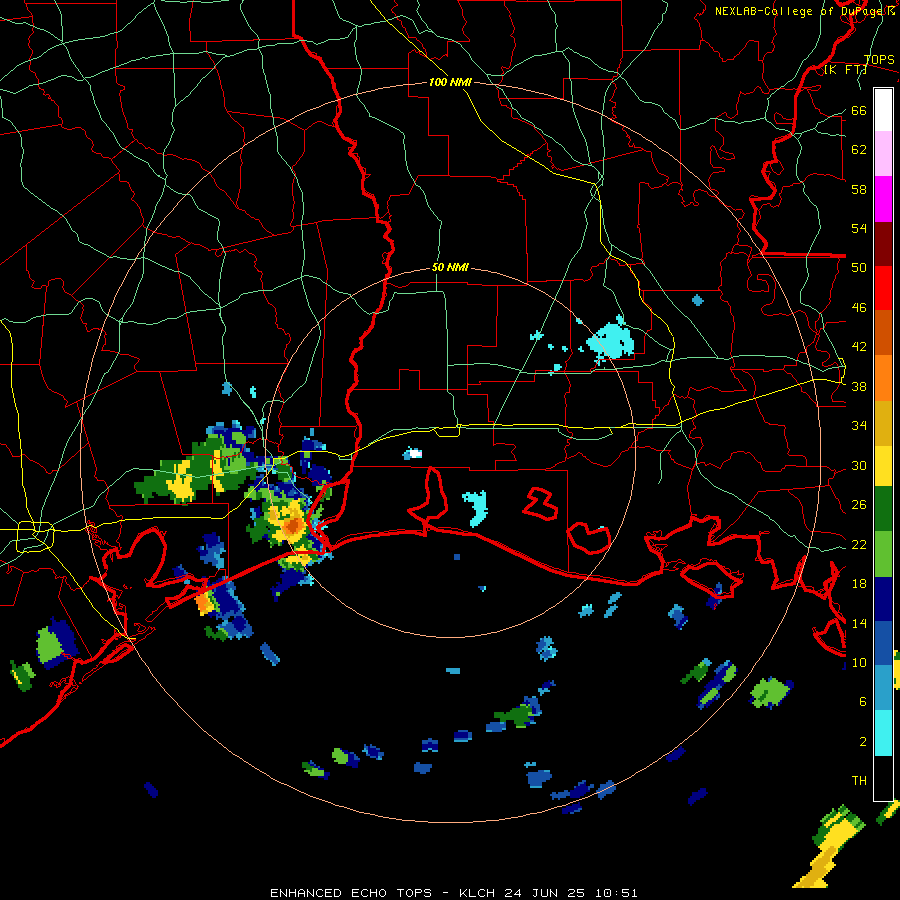Image resolution: width=900 pixels, height=900 pixels.
Task: Click the legend value '66'
Action: 859,110
